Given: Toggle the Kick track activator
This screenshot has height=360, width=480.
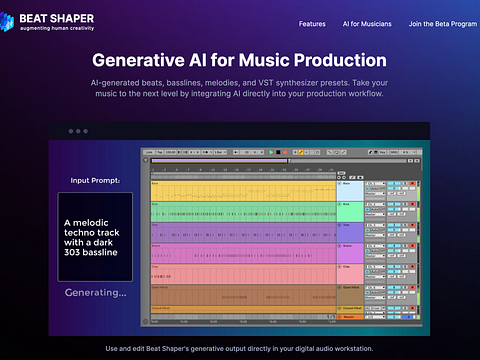Looking at the screenshot, I should (394, 204).
